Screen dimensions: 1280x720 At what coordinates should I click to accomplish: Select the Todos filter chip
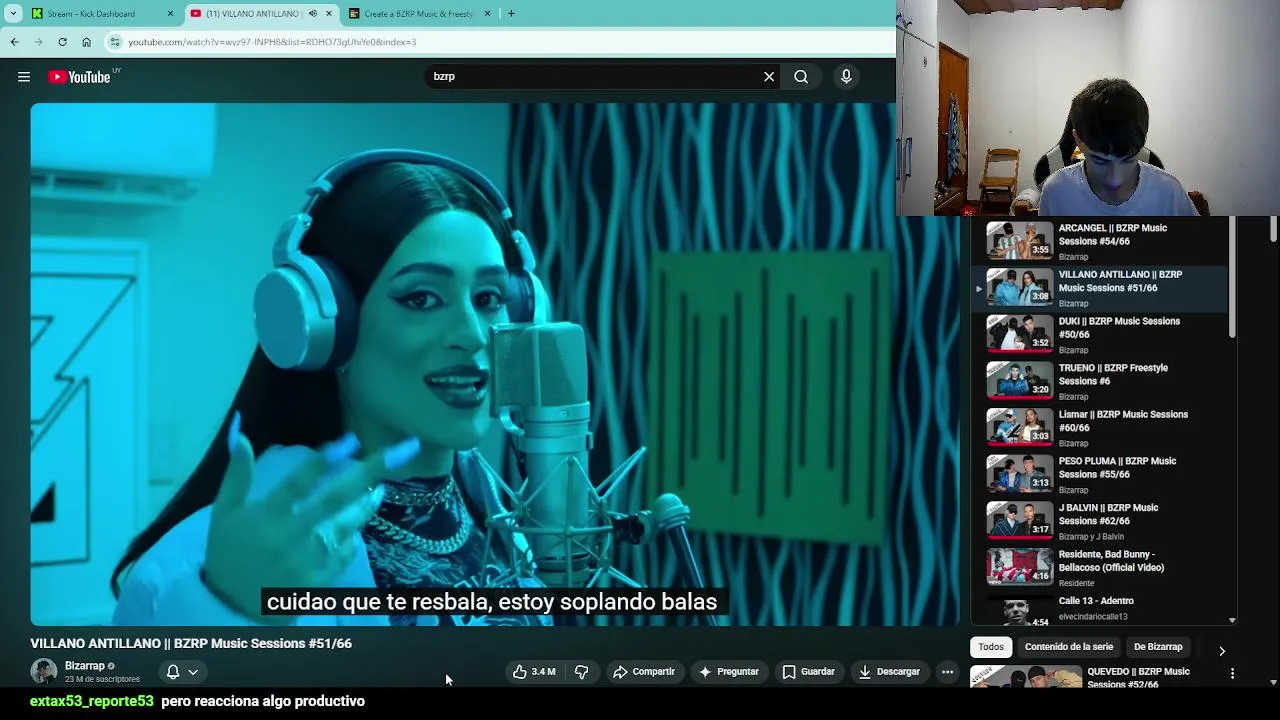991,647
